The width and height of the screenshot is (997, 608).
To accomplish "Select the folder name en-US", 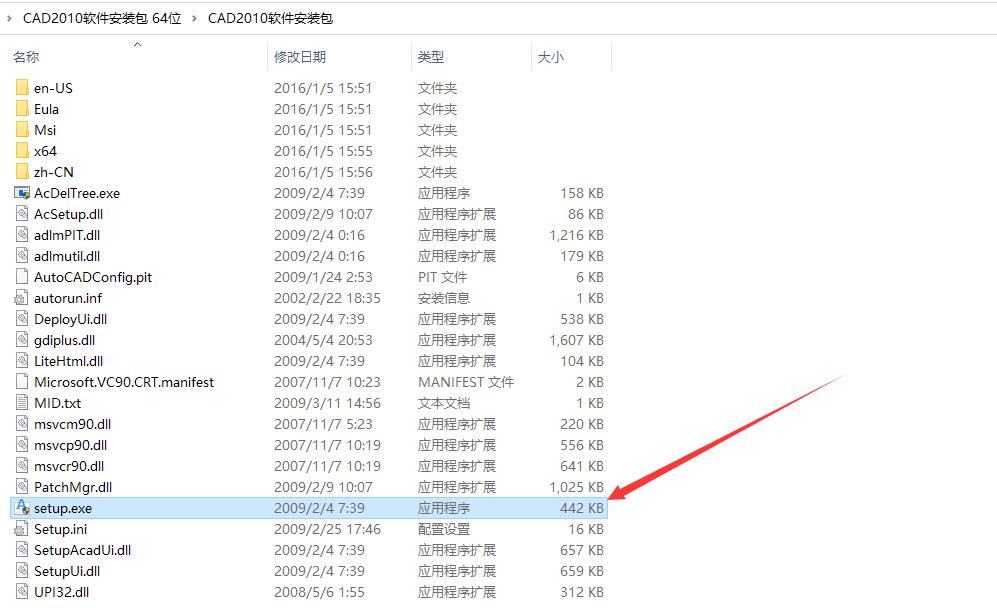I will pos(53,88).
